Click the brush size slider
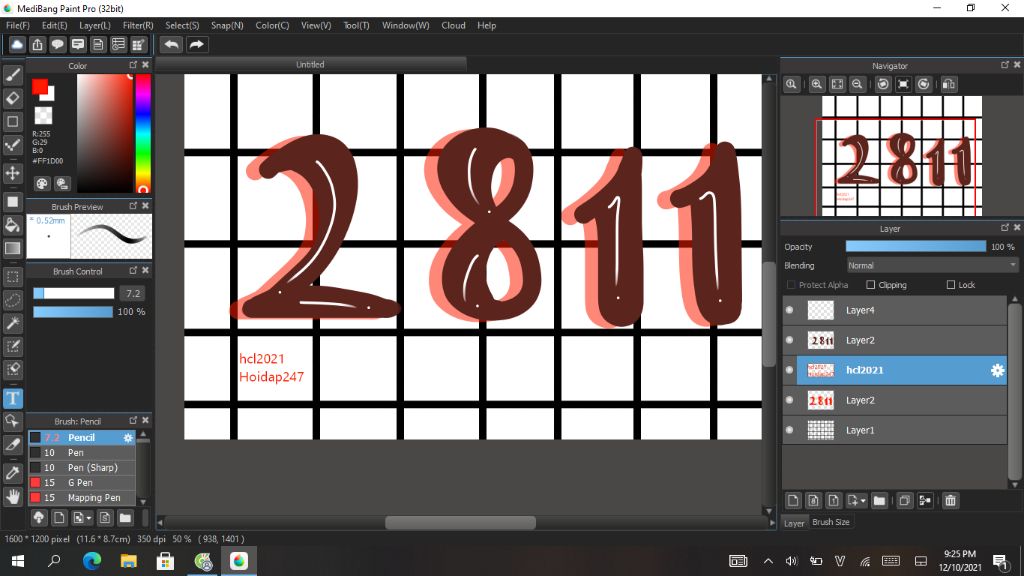Image resolution: width=1024 pixels, height=576 pixels. [74, 293]
